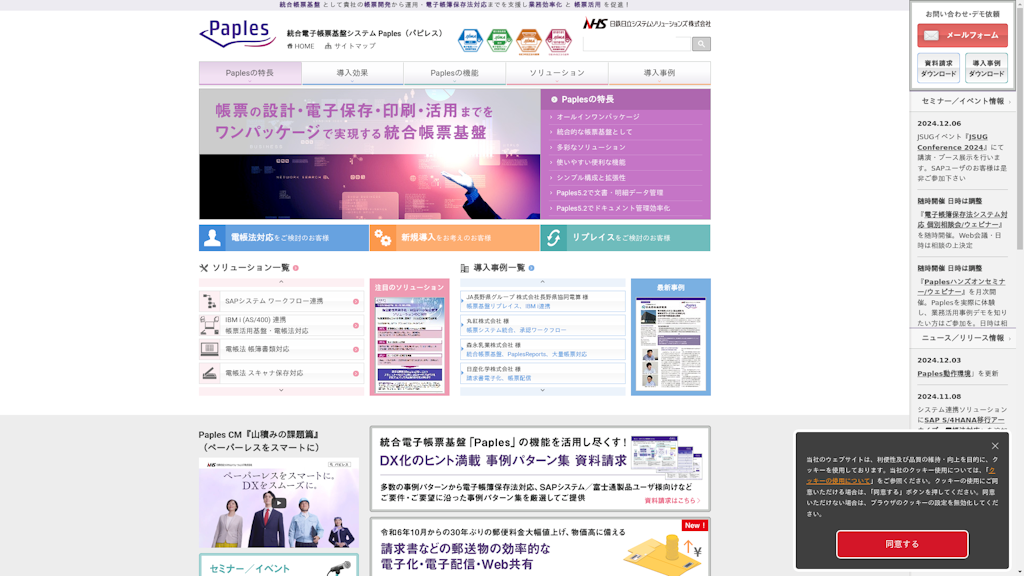
Task: Click the search text input field
Action: click(637, 44)
